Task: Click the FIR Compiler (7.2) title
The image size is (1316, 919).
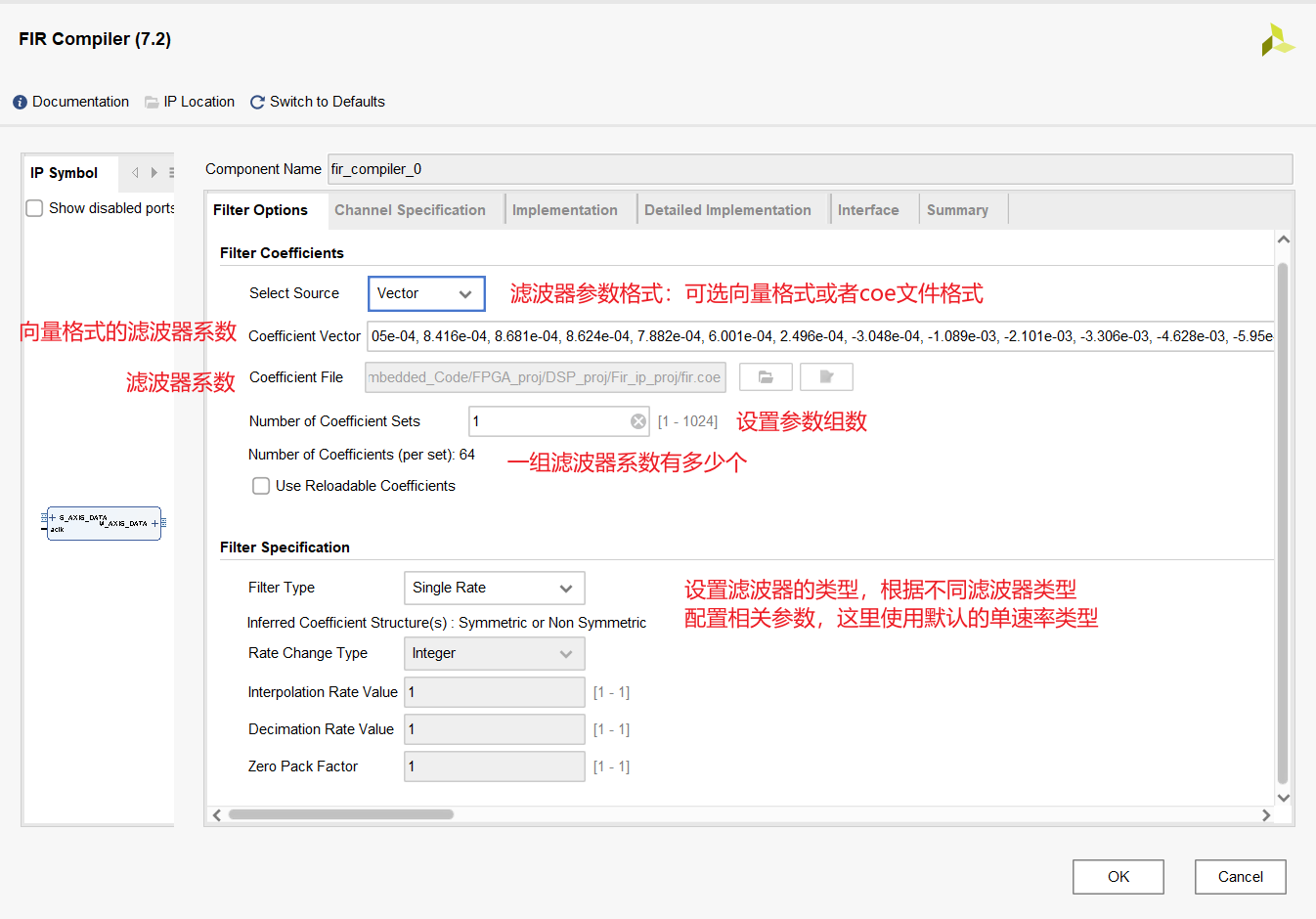Action: [x=95, y=39]
